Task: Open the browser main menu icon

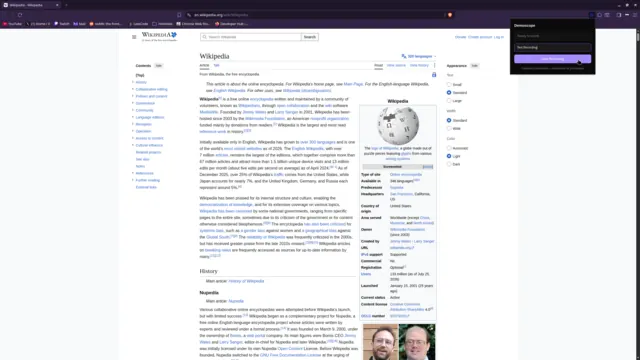Action: (x=635, y=15)
